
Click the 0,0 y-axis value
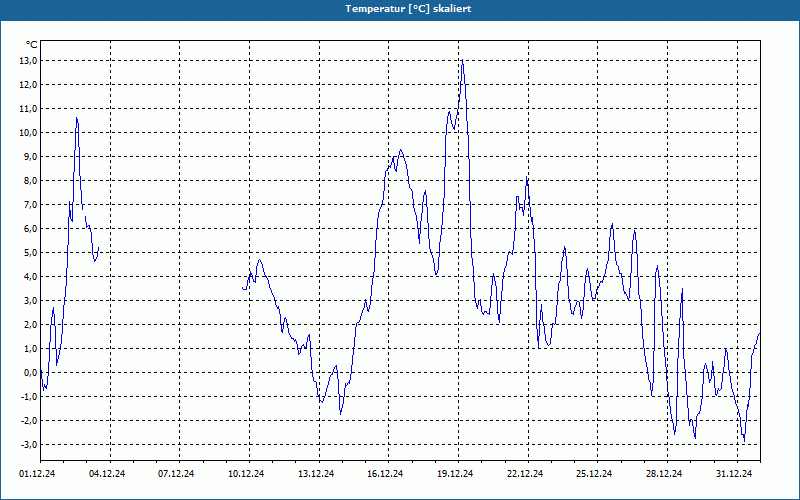pyautogui.click(x=31, y=372)
